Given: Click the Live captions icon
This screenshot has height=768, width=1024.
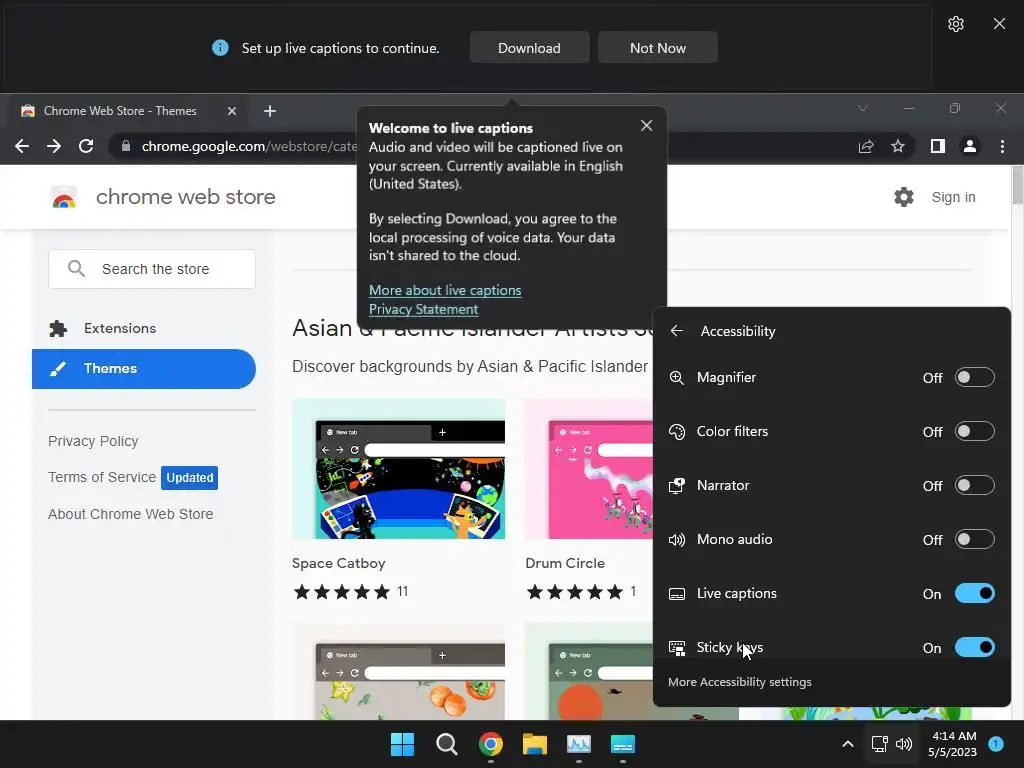Looking at the screenshot, I should pos(677,594).
